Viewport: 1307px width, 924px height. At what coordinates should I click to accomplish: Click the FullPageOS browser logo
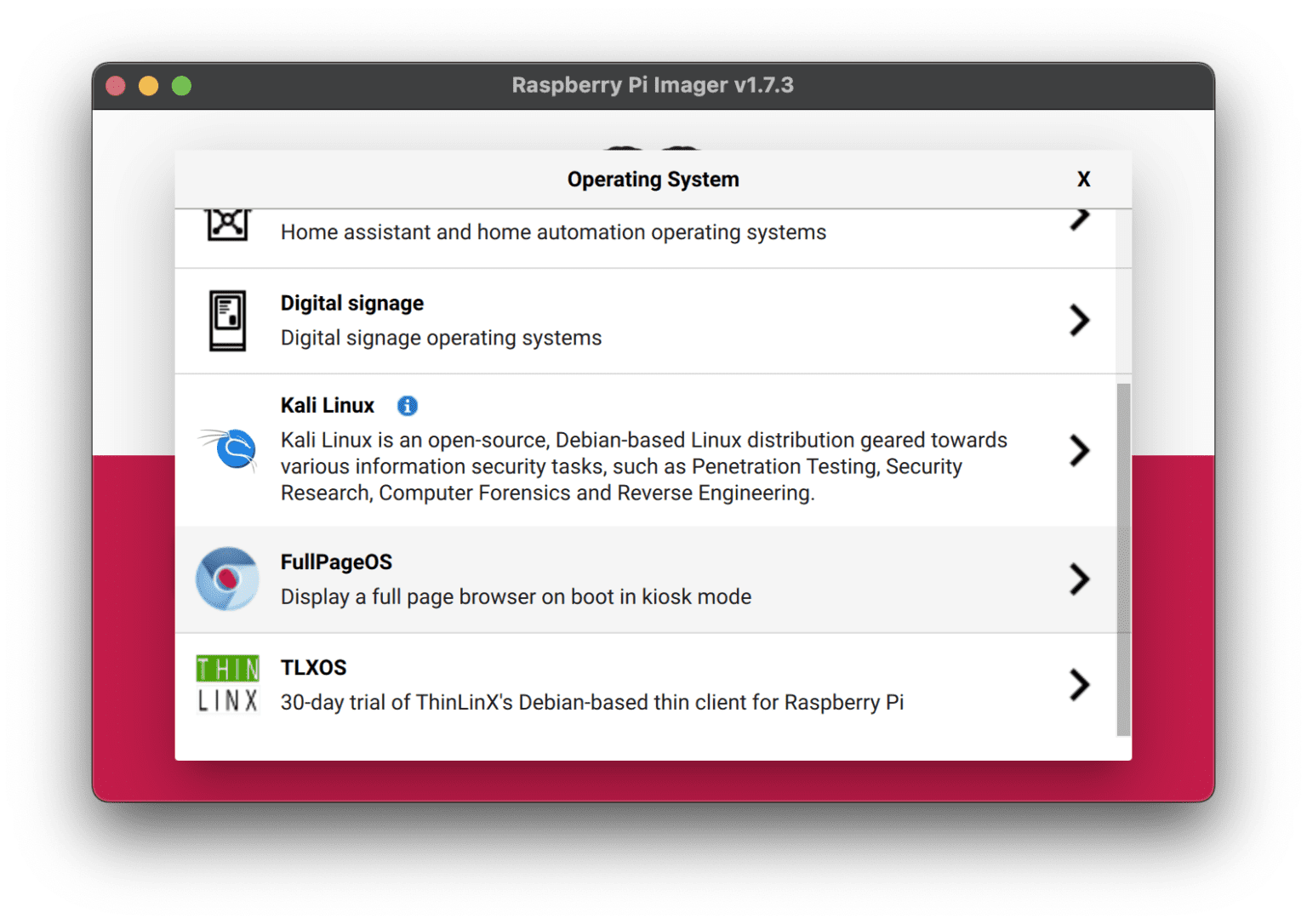point(226,579)
